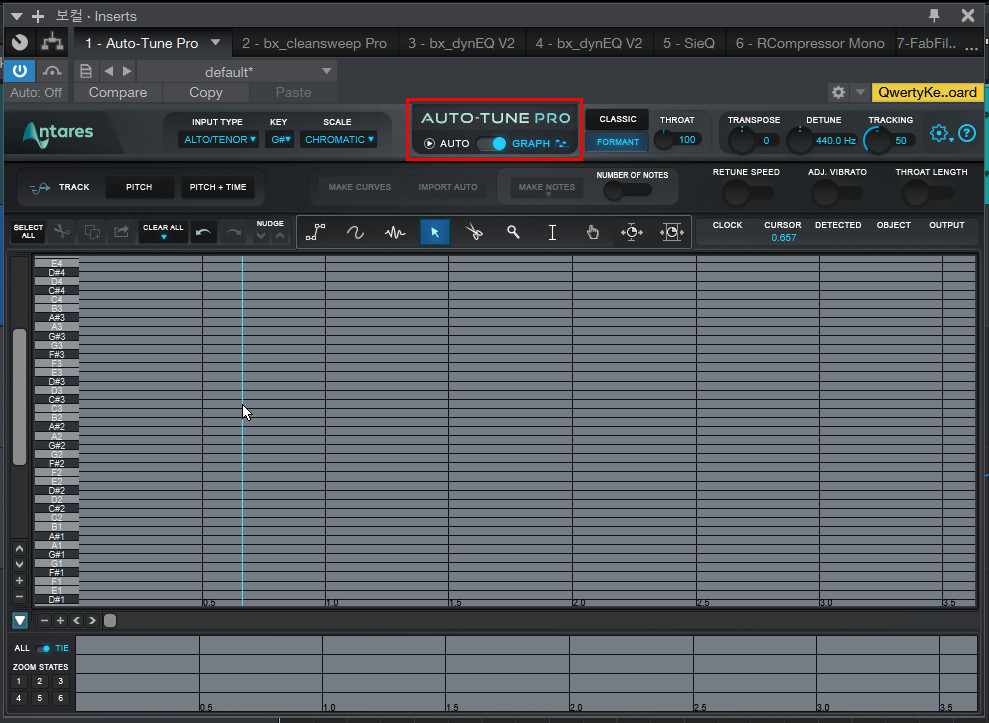Click the auto scroll target icon
Viewport: 989px width, 723px height.
tap(632, 233)
